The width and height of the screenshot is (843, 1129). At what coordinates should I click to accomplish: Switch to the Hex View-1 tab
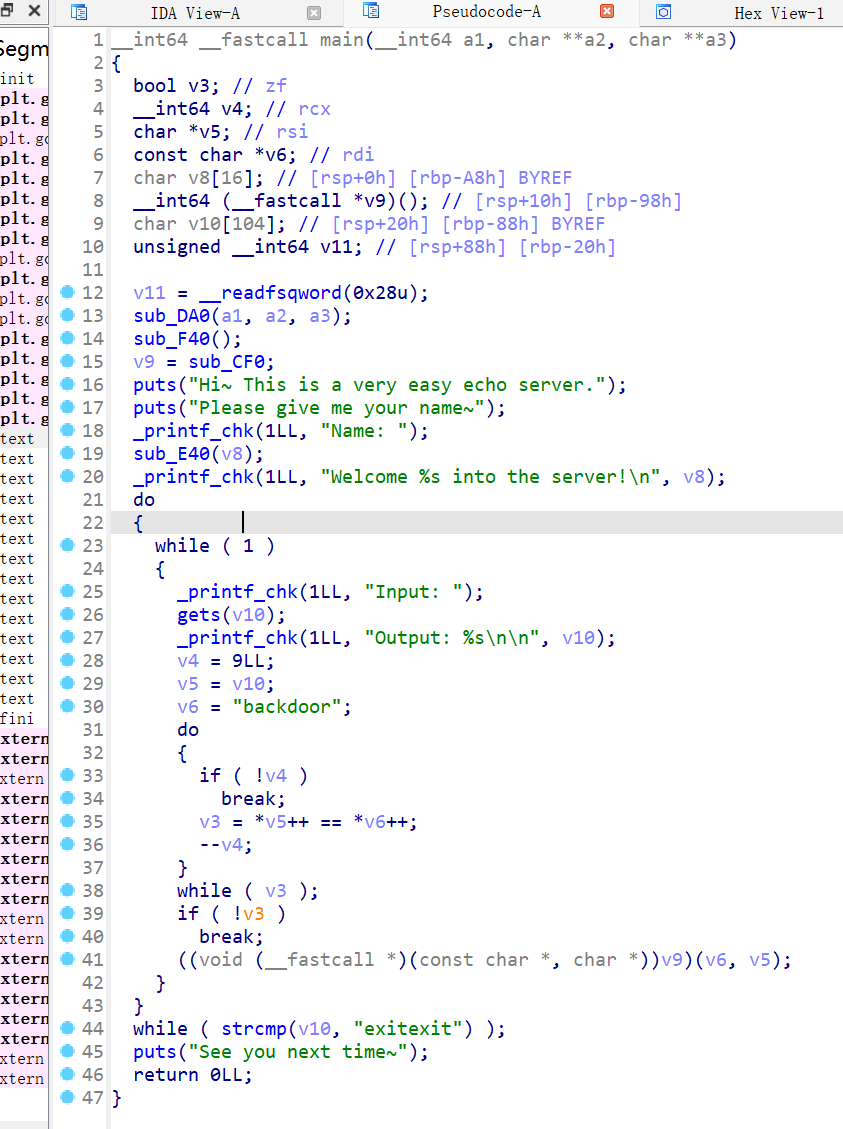click(778, 13)
